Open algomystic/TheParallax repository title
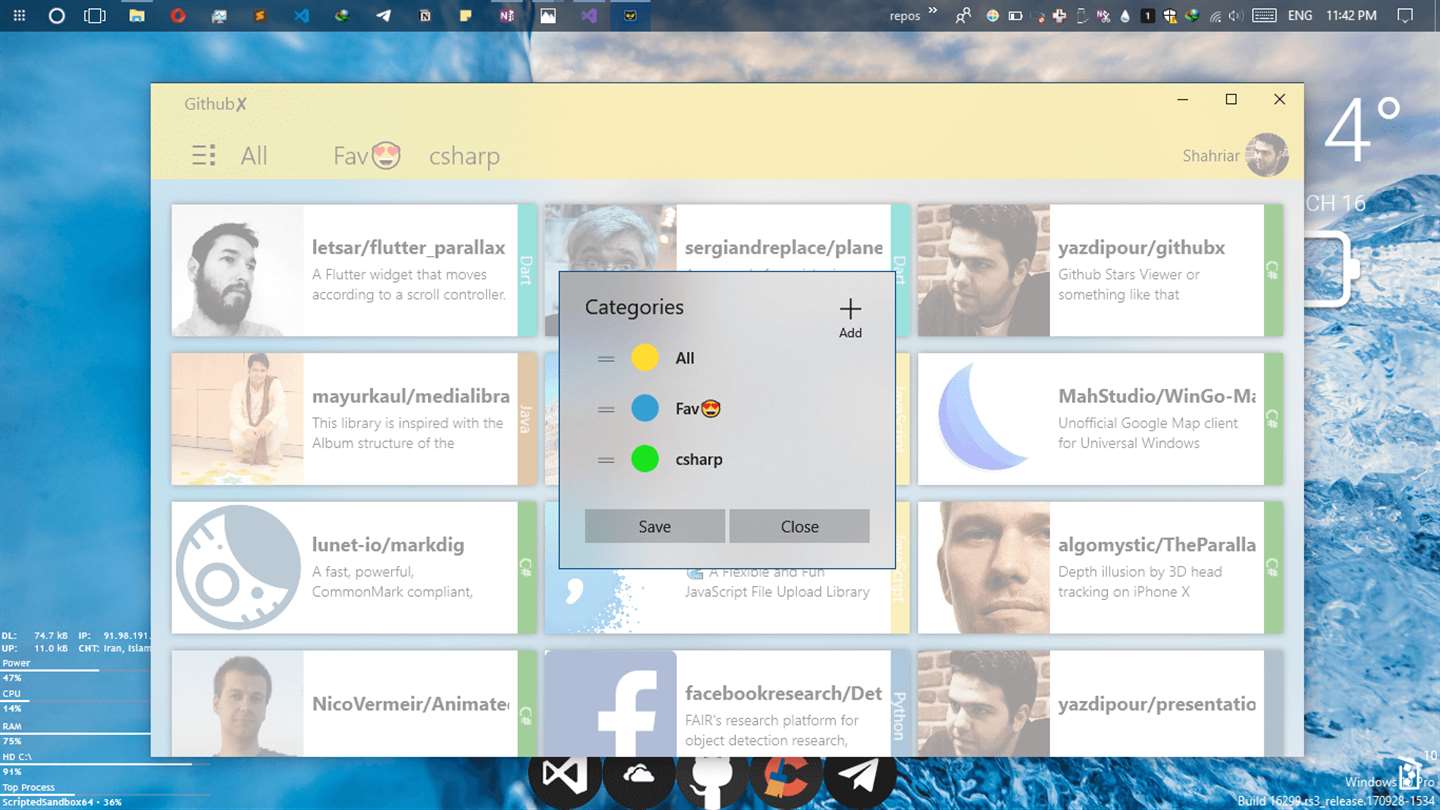1440x810 pixels. [1157, 545]
